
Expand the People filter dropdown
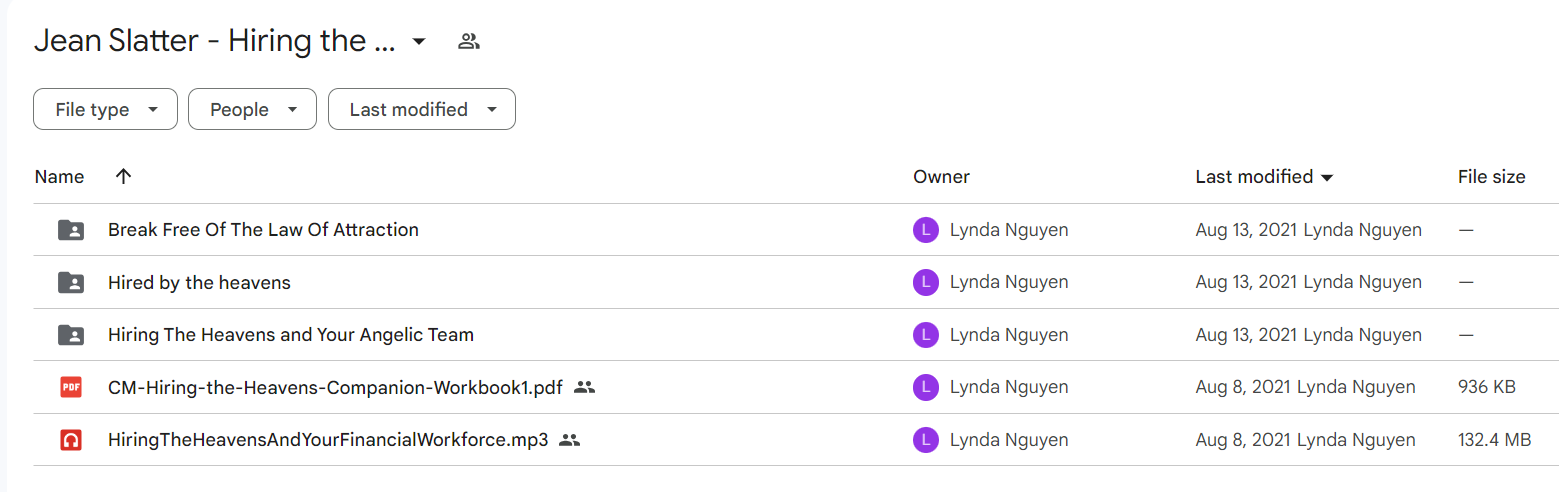252,109
